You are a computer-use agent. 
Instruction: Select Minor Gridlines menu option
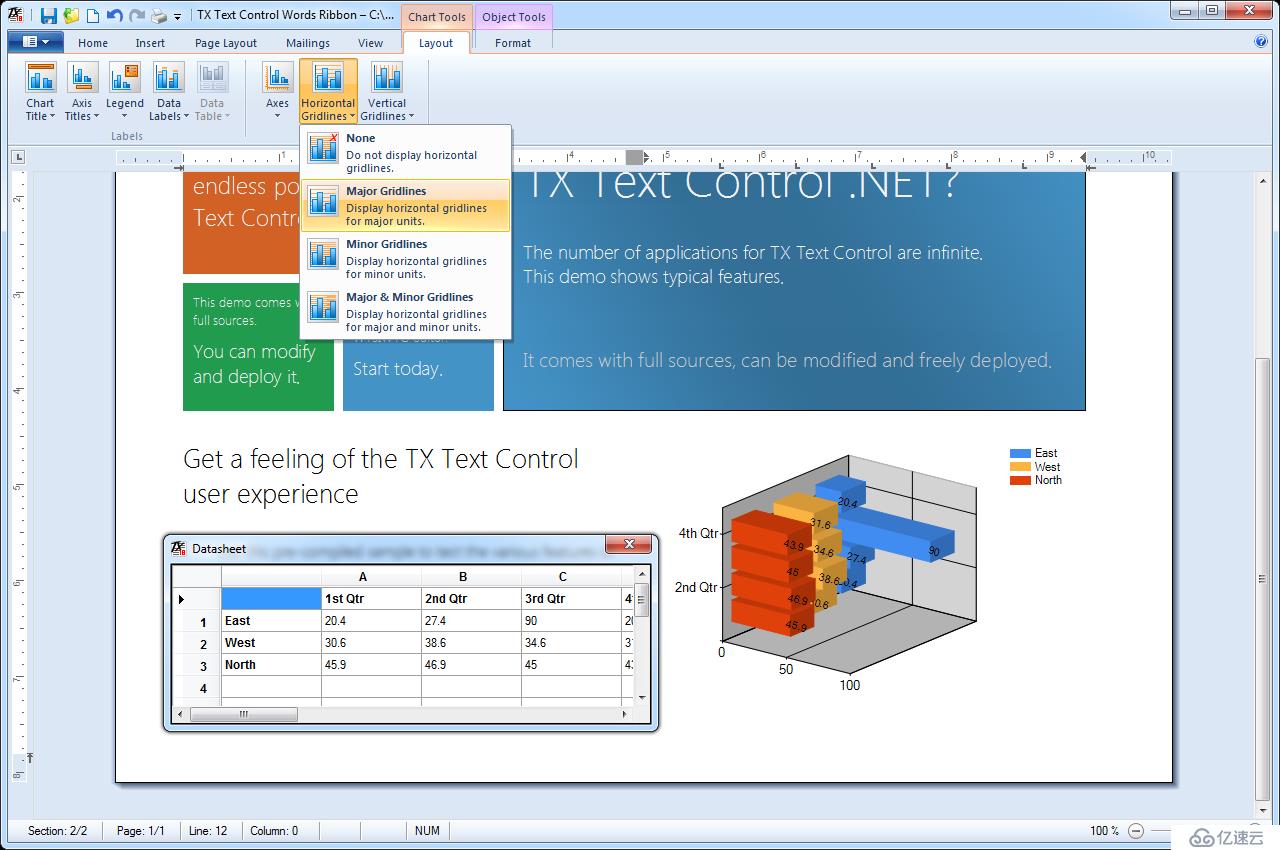coord(406,258)
